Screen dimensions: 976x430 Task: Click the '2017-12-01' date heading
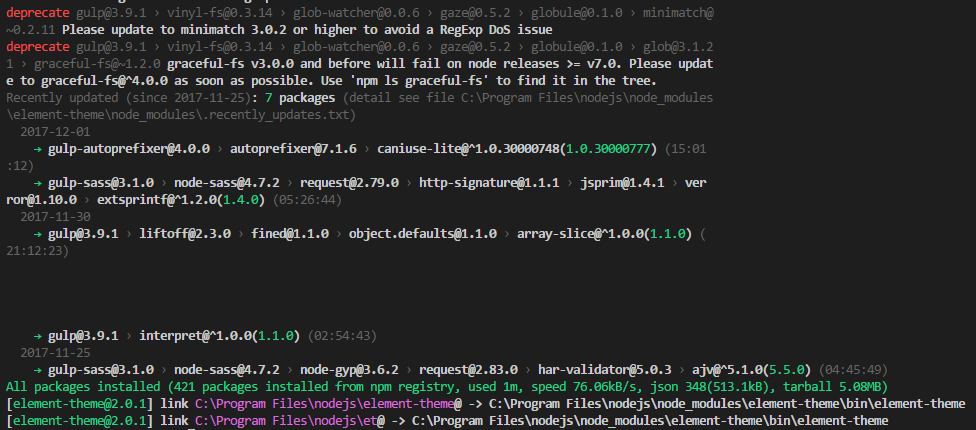[x=55, y=132]
